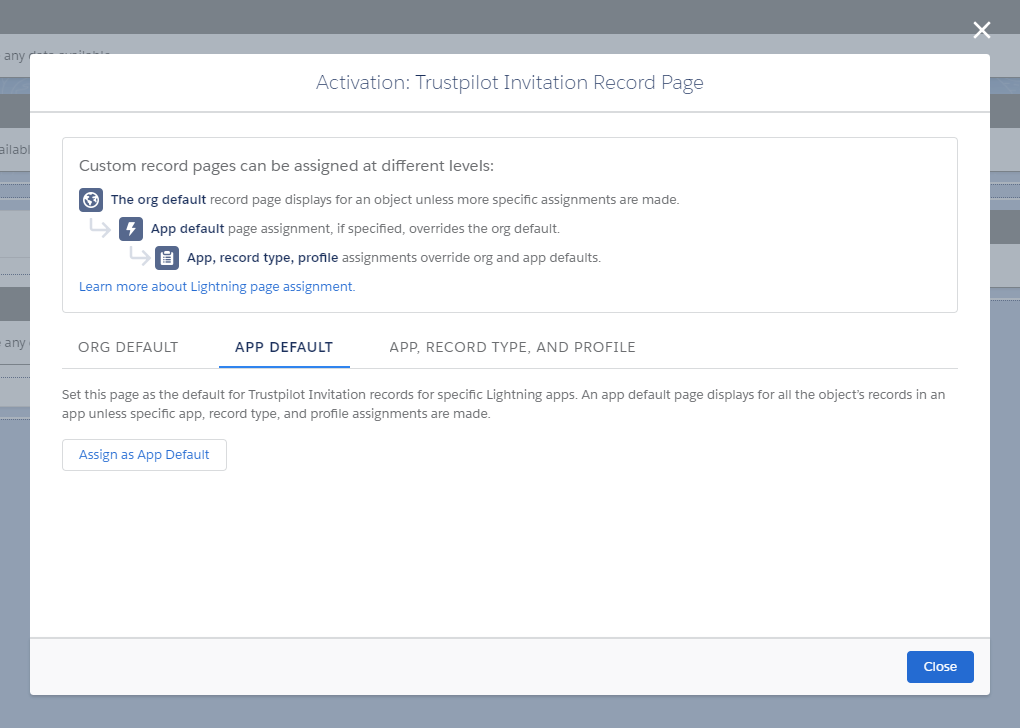Select the APP, RECORD TYPE, AND PROFILE tab
The image size is (1020, 728).
point(512,347)
